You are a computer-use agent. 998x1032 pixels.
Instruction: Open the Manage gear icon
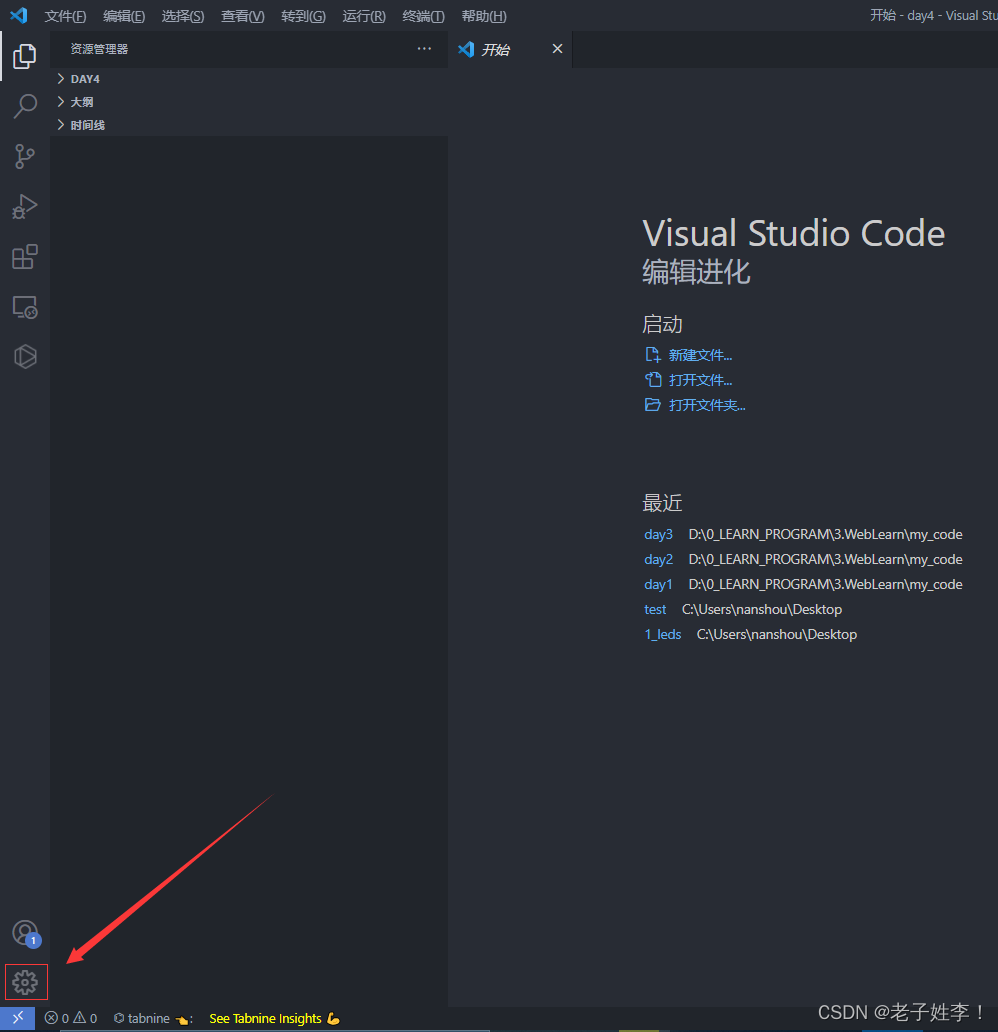coord(25,982)
